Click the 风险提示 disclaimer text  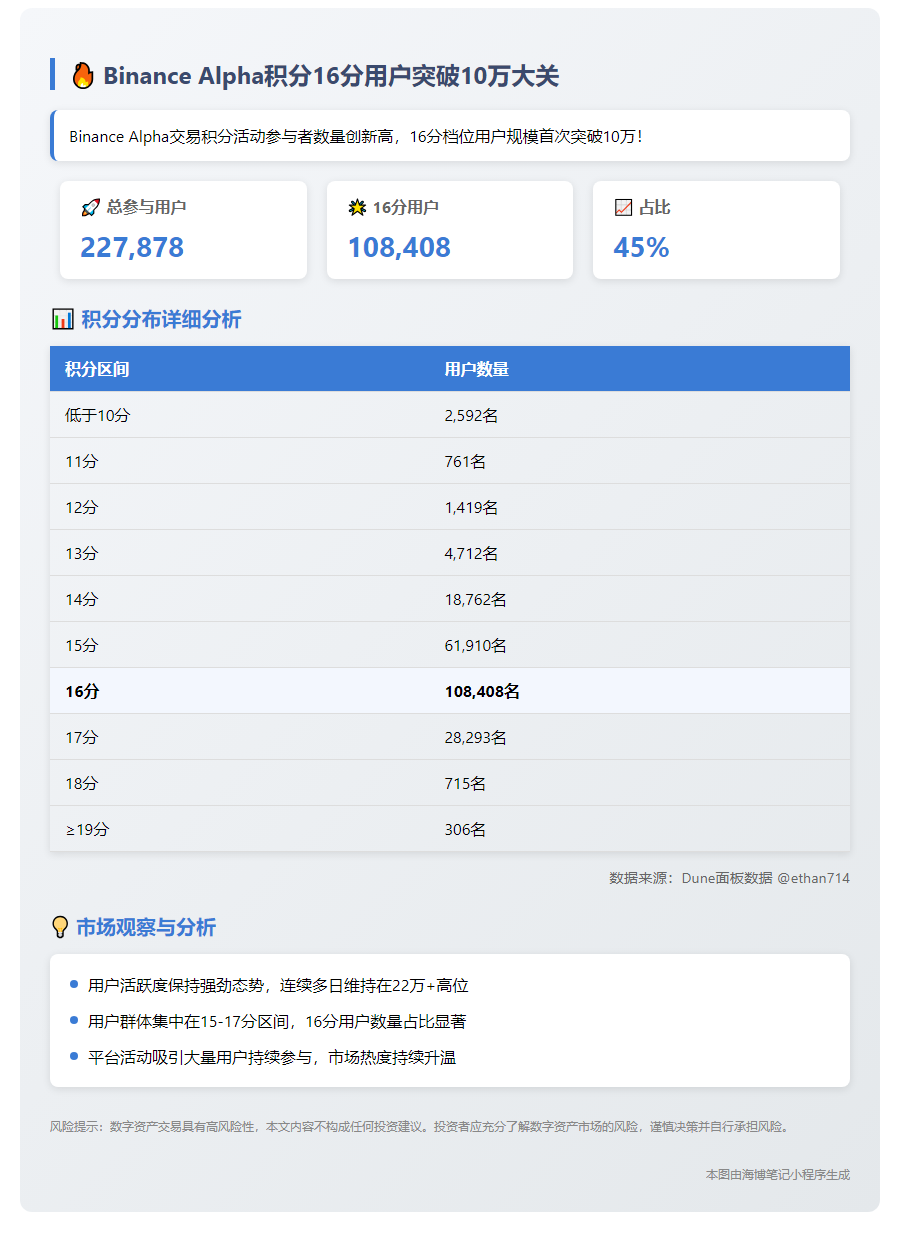tap(422, 1126)
